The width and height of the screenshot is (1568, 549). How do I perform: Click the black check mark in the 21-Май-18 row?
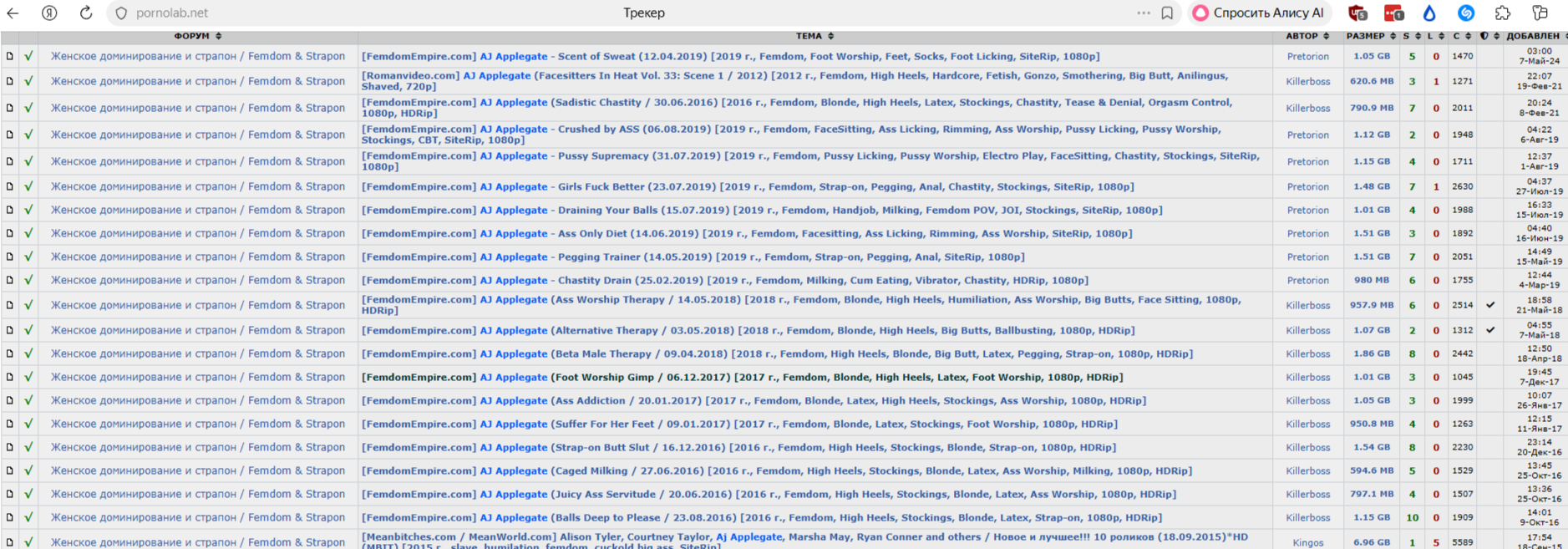click(x=1490, y=305)
